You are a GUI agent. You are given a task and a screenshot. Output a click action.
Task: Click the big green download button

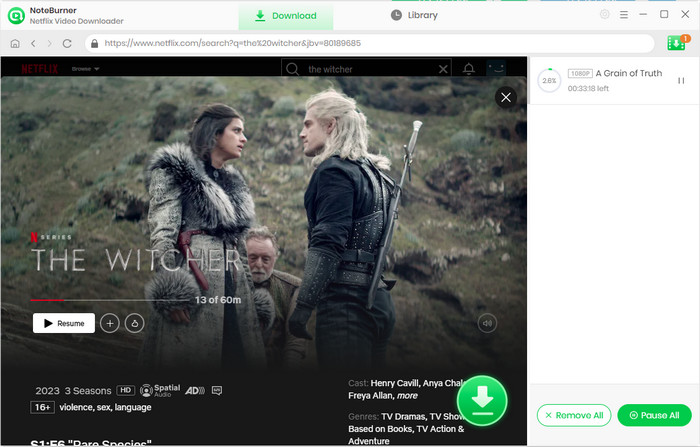[x=482, y=401]
